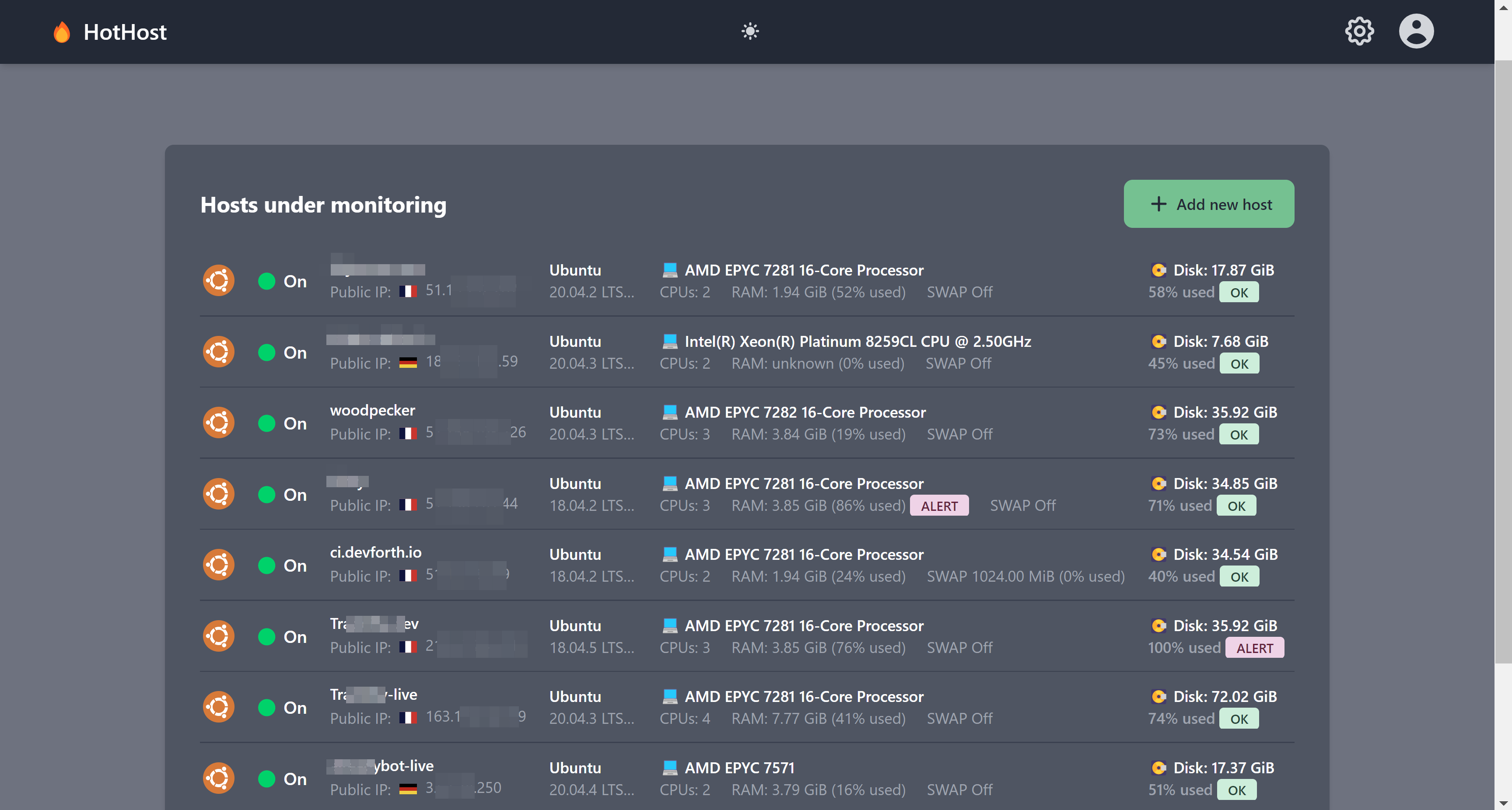Click the French flag icon next to woodpecker's IP
The width and height of the screenshot is (1512, 810).
409,433
